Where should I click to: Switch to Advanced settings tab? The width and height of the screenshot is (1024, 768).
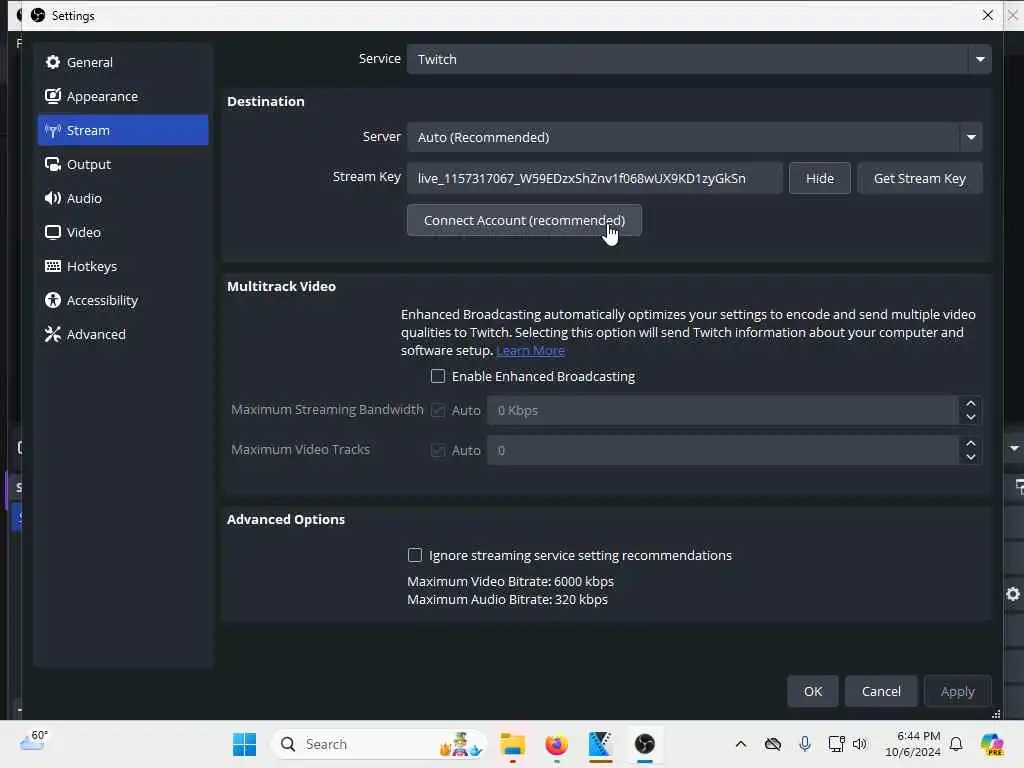[123, 334]
